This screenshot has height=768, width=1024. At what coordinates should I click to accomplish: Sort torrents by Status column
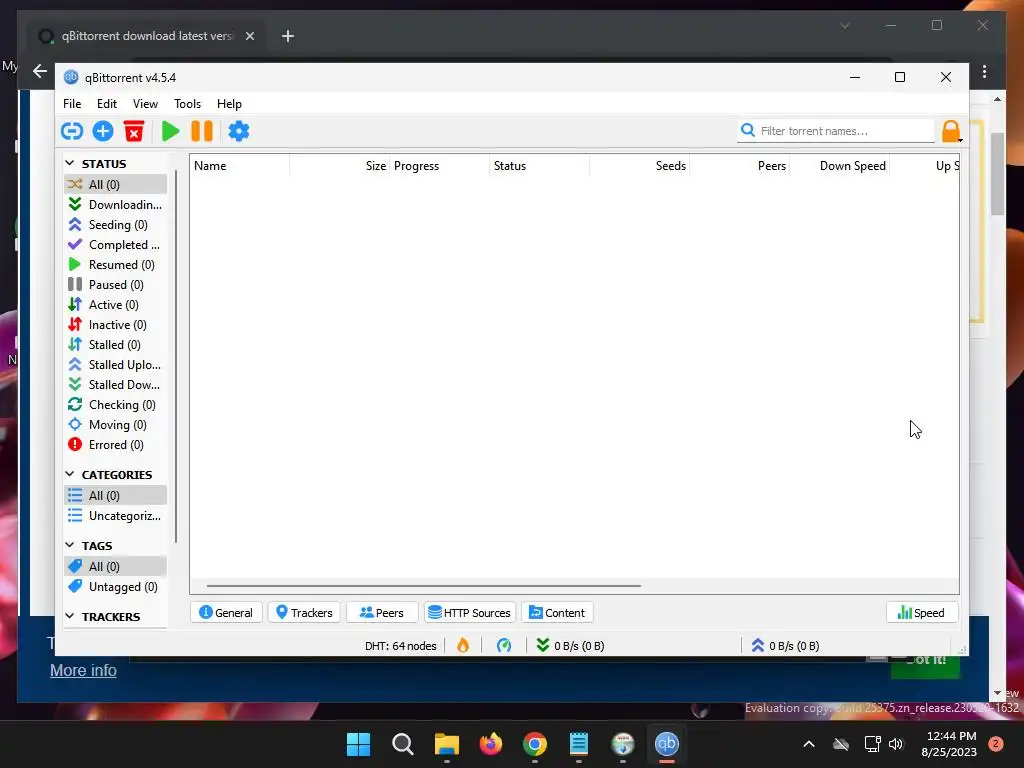pos(539,166)
